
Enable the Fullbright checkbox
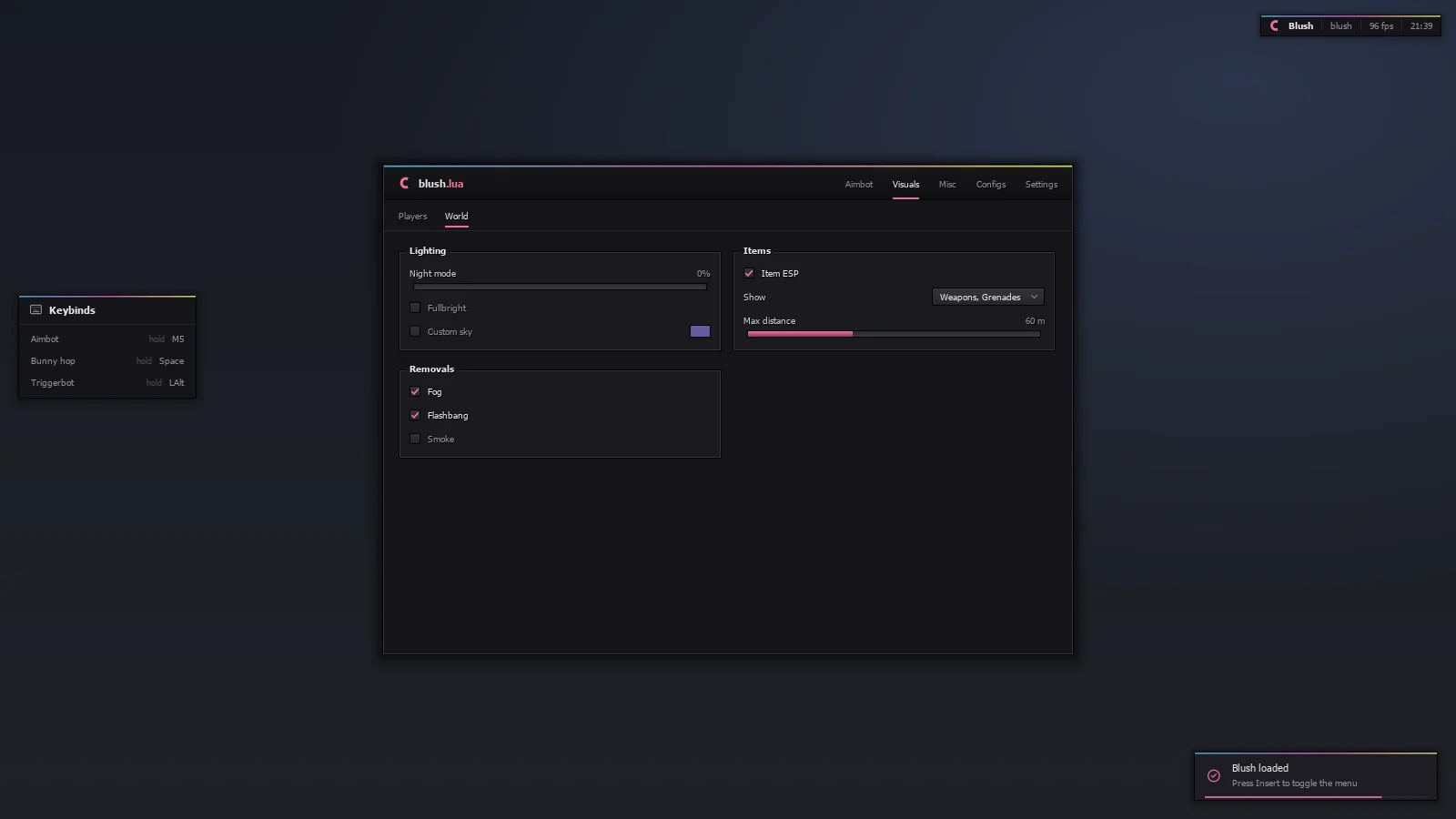coord(415,308)
